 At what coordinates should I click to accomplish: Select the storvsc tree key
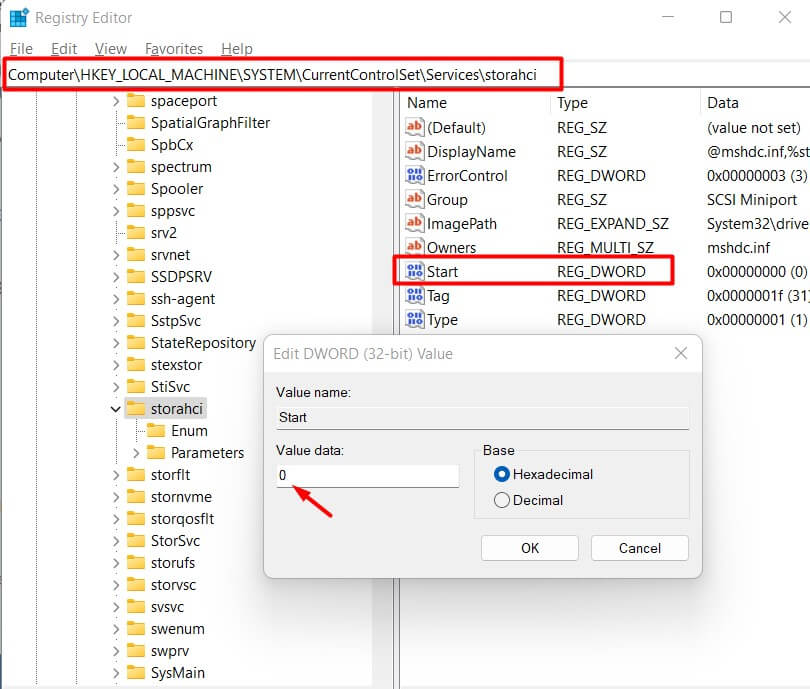pyautogui.click(x=173, y=585)
